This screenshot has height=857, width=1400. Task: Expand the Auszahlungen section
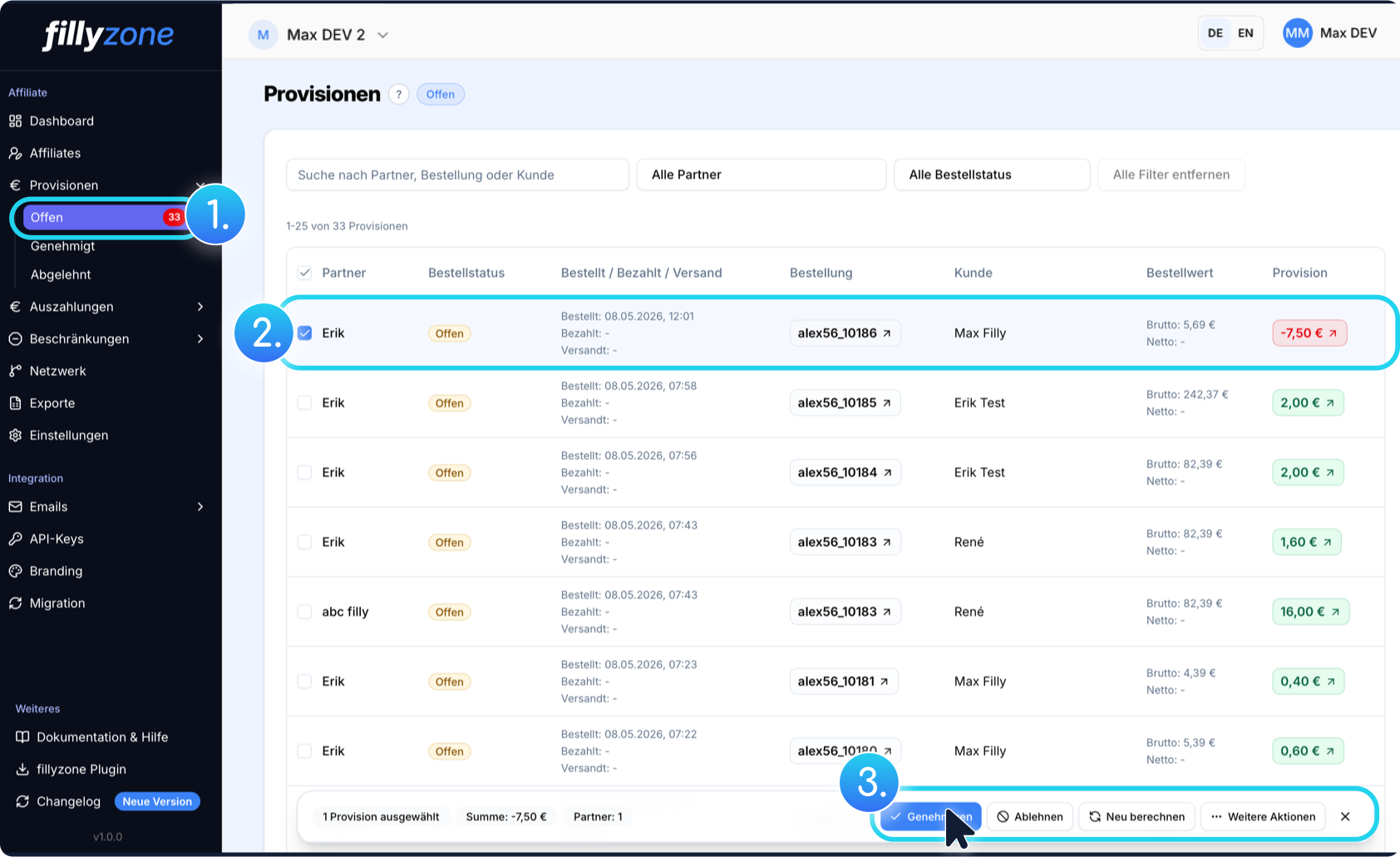(x=200, y=307)
